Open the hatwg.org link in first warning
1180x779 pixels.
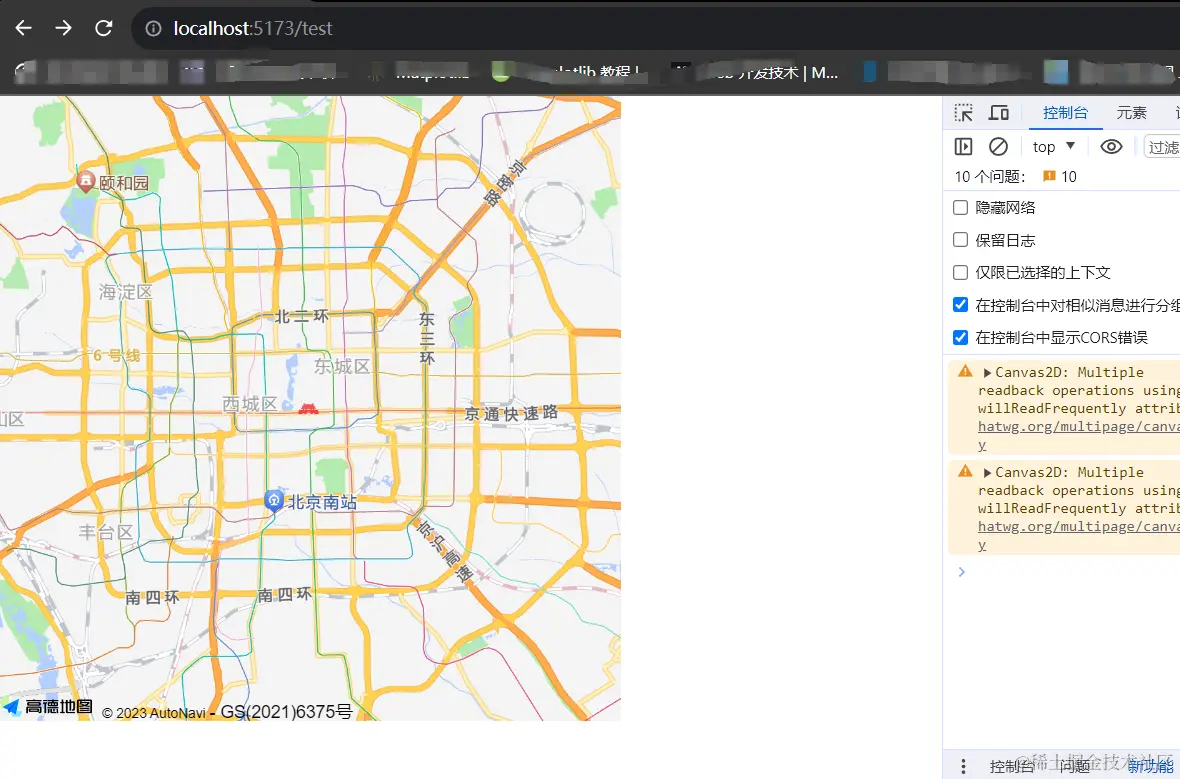pyautogui.click(x=1078, y=427)
